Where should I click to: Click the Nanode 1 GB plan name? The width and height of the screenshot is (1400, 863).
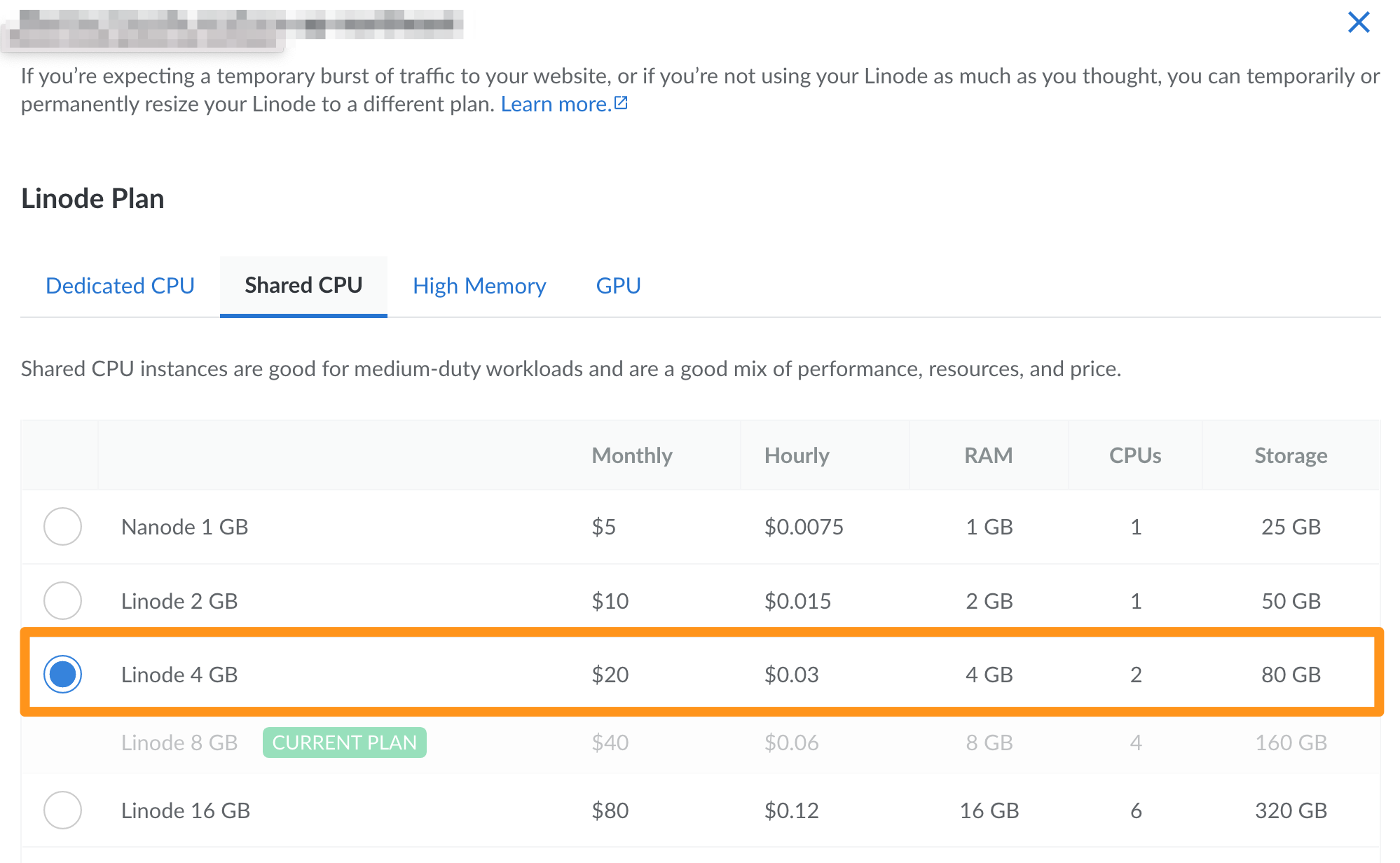[185, 527]
